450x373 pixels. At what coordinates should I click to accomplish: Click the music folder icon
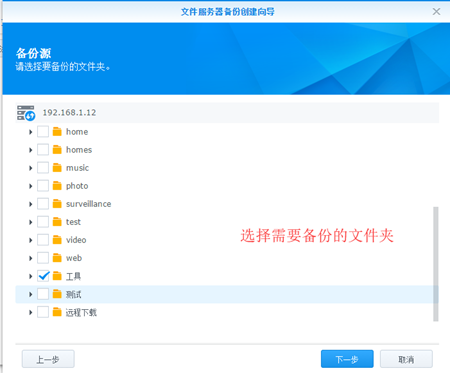click(x=57, y=168)
